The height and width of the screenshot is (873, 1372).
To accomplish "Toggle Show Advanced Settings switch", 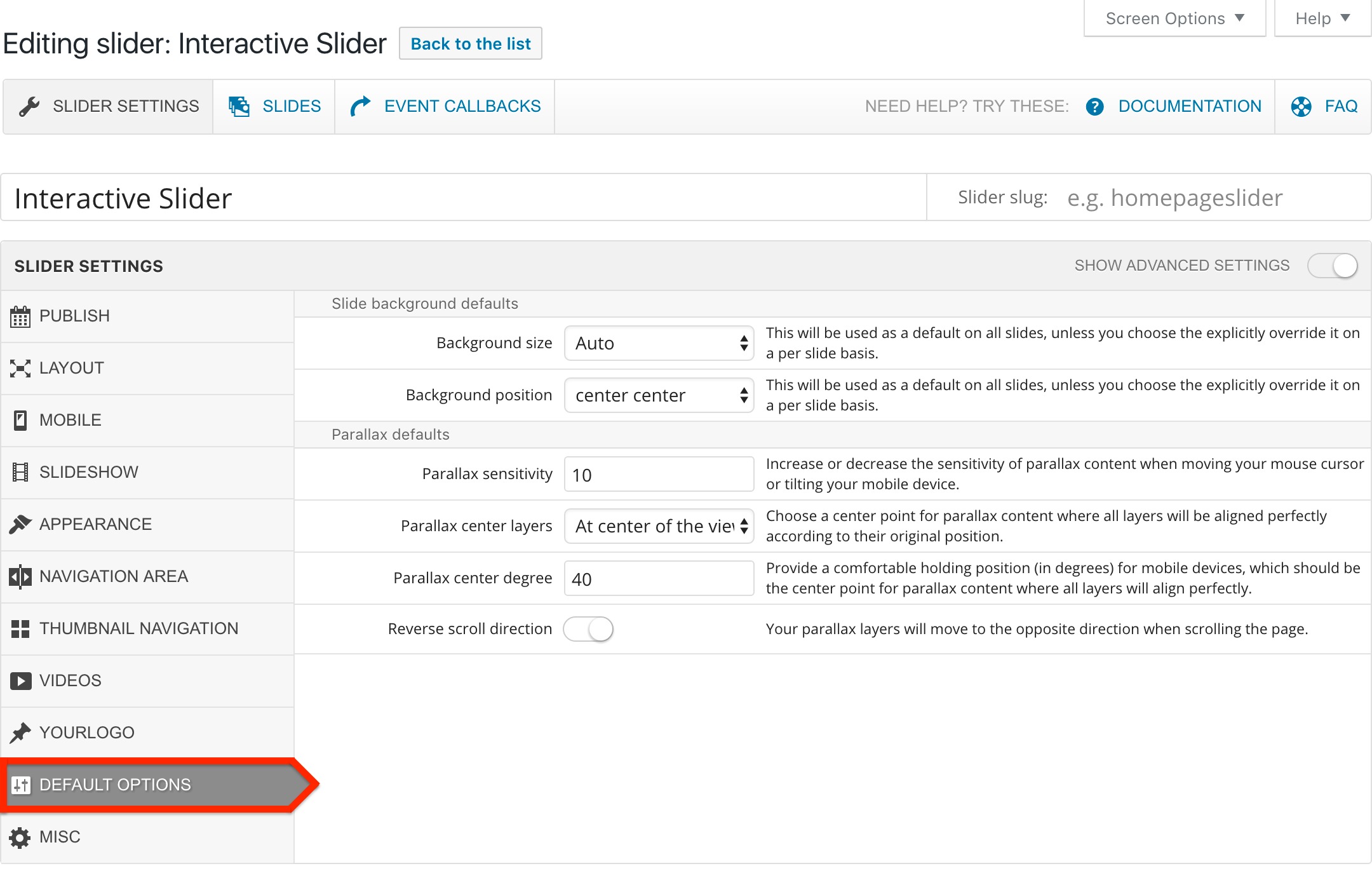I will click(1333, 266).
